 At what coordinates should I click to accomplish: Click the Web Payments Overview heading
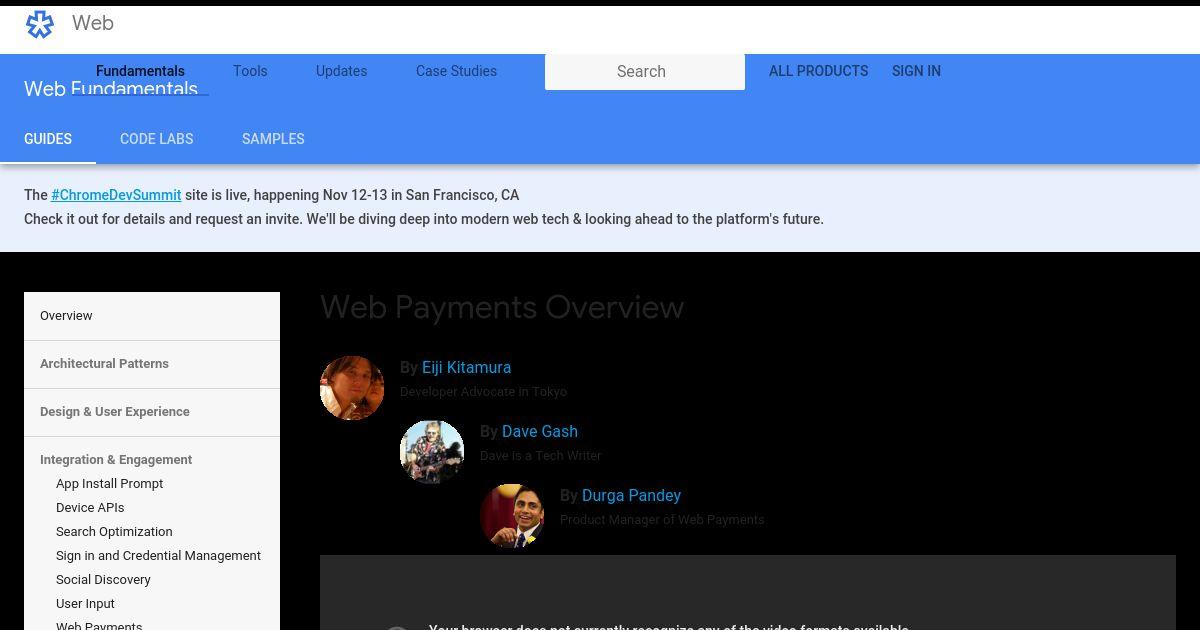pos(502,307)
